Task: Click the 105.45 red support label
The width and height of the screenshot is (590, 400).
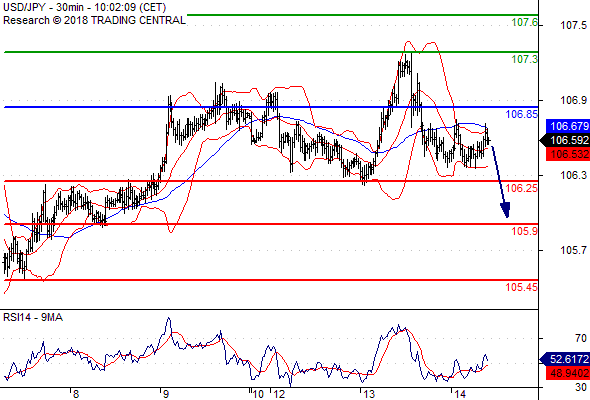Action: 522,287
